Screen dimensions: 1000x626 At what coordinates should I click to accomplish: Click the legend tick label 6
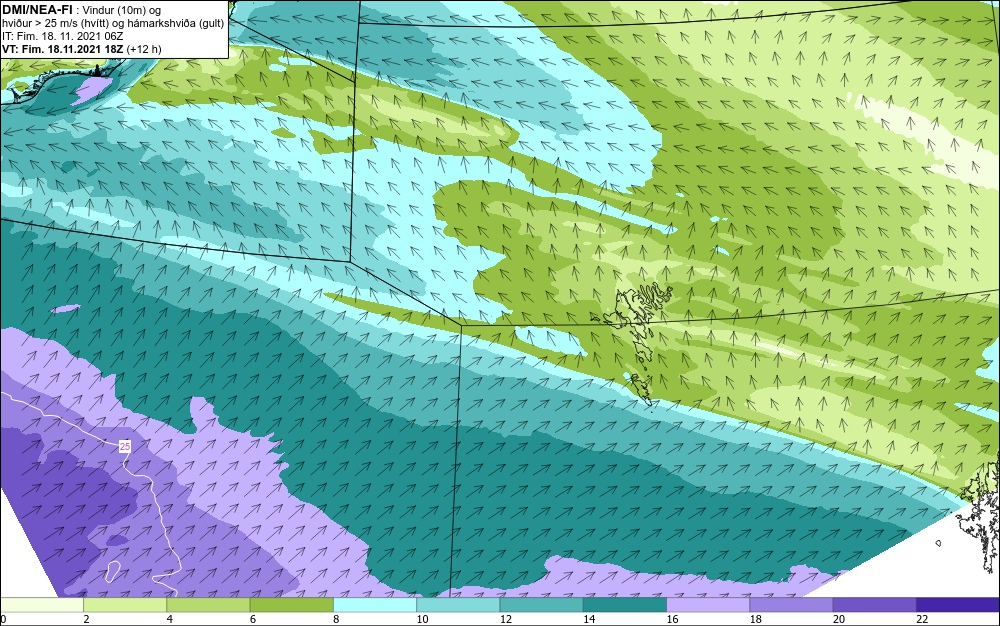pos(253,619)
